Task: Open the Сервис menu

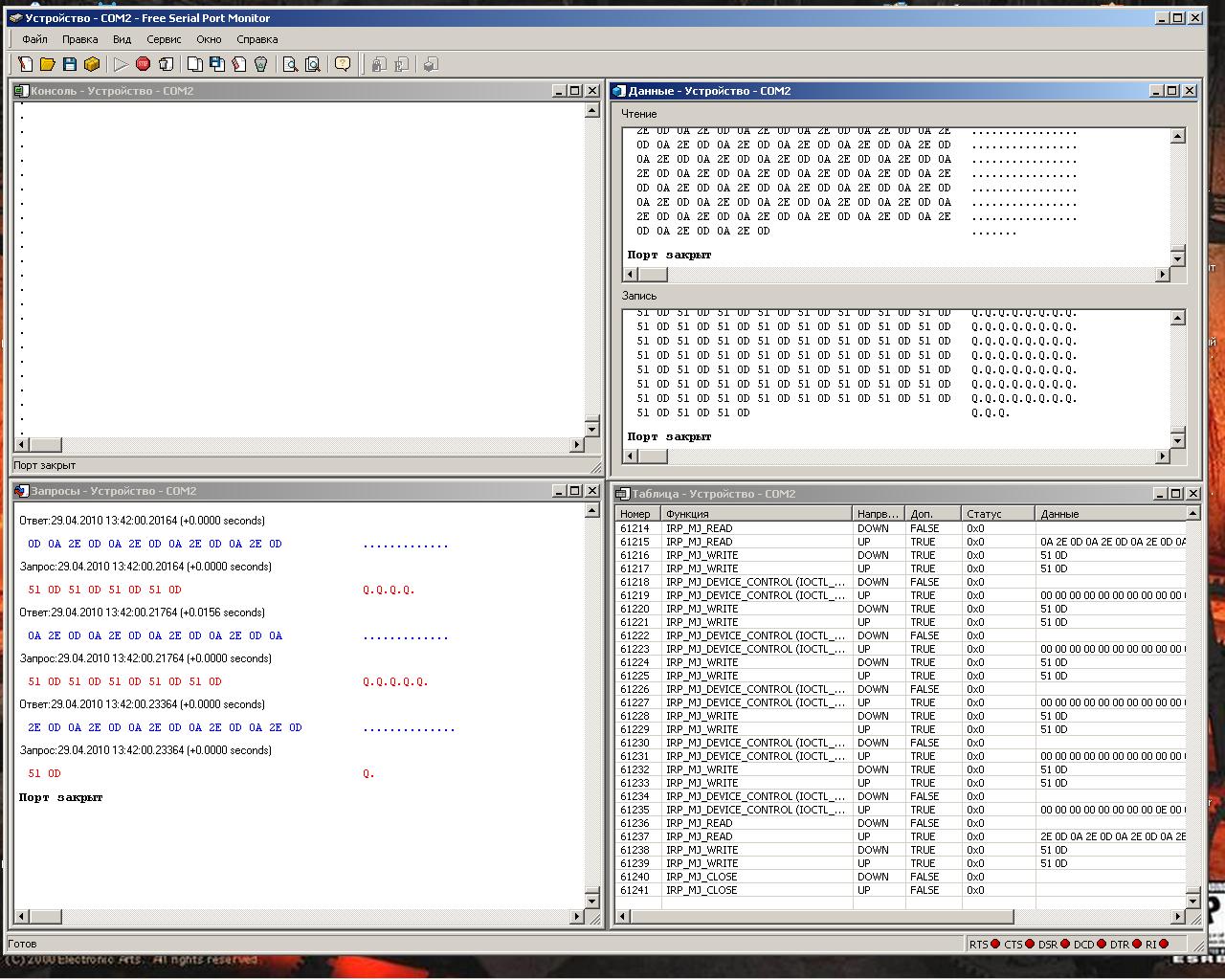Action: point(164,39)
